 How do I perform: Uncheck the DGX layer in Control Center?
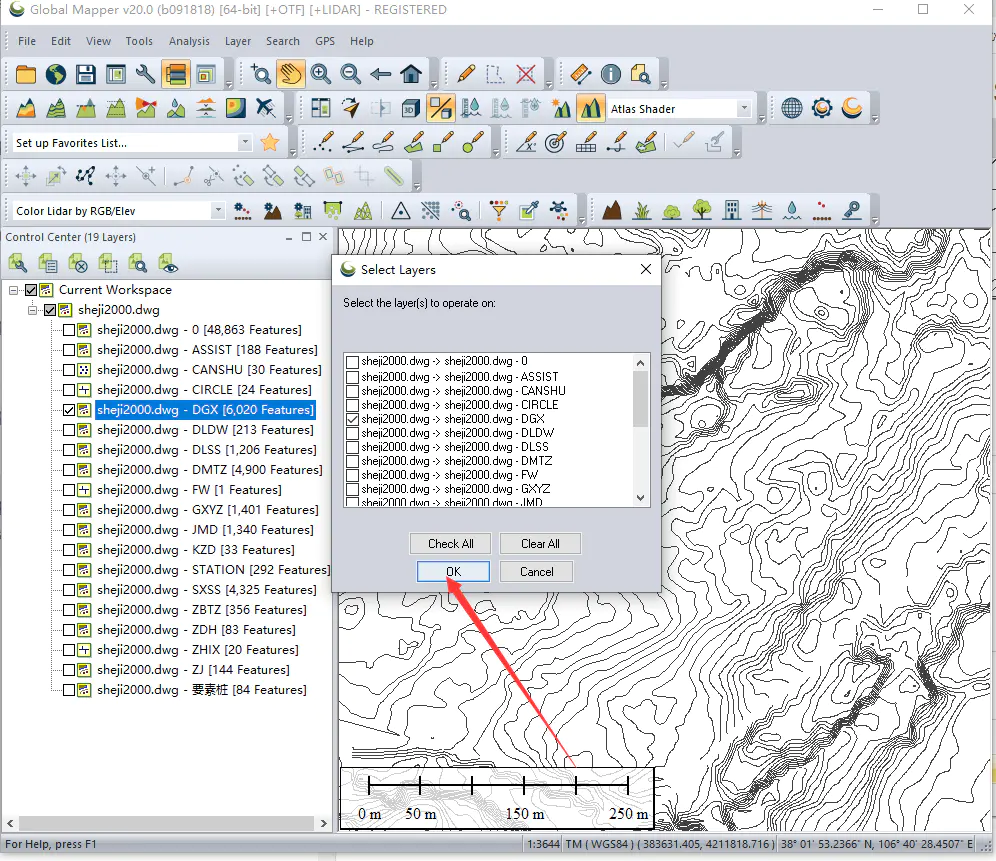(x=68, y=410)
